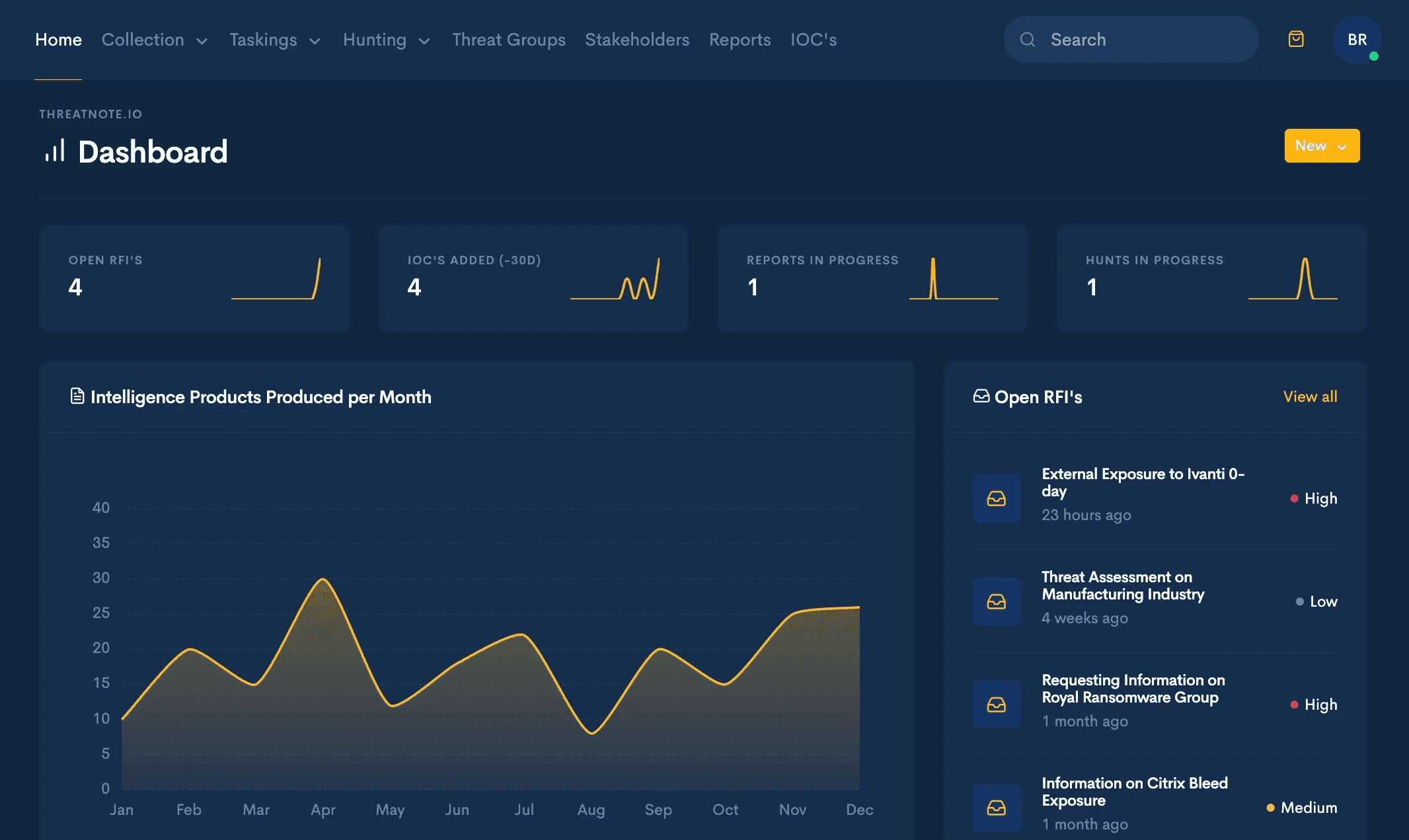Viewport: 1409px width, 840px height.
Task: Click in the Search input field
Action: 1131,40
